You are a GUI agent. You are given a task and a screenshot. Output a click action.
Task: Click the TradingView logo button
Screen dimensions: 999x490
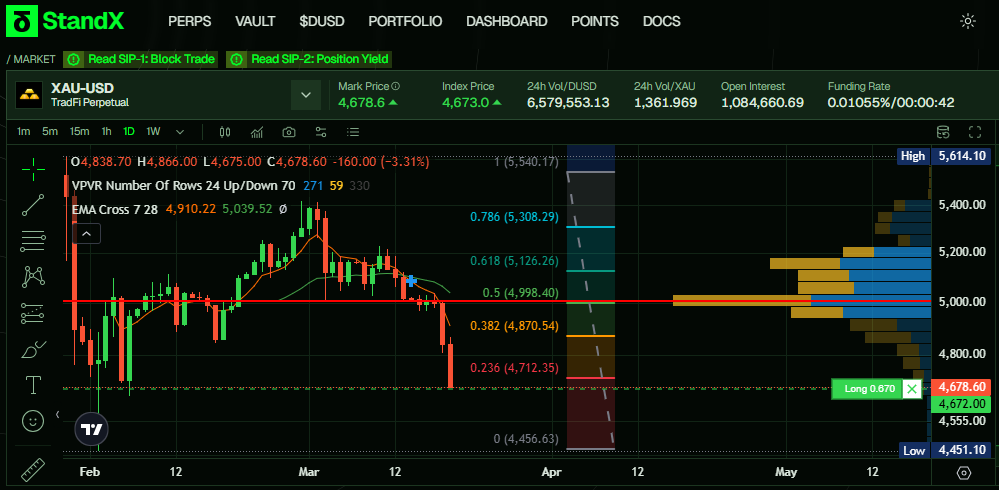pyautogui.click(x=92, y=429)
